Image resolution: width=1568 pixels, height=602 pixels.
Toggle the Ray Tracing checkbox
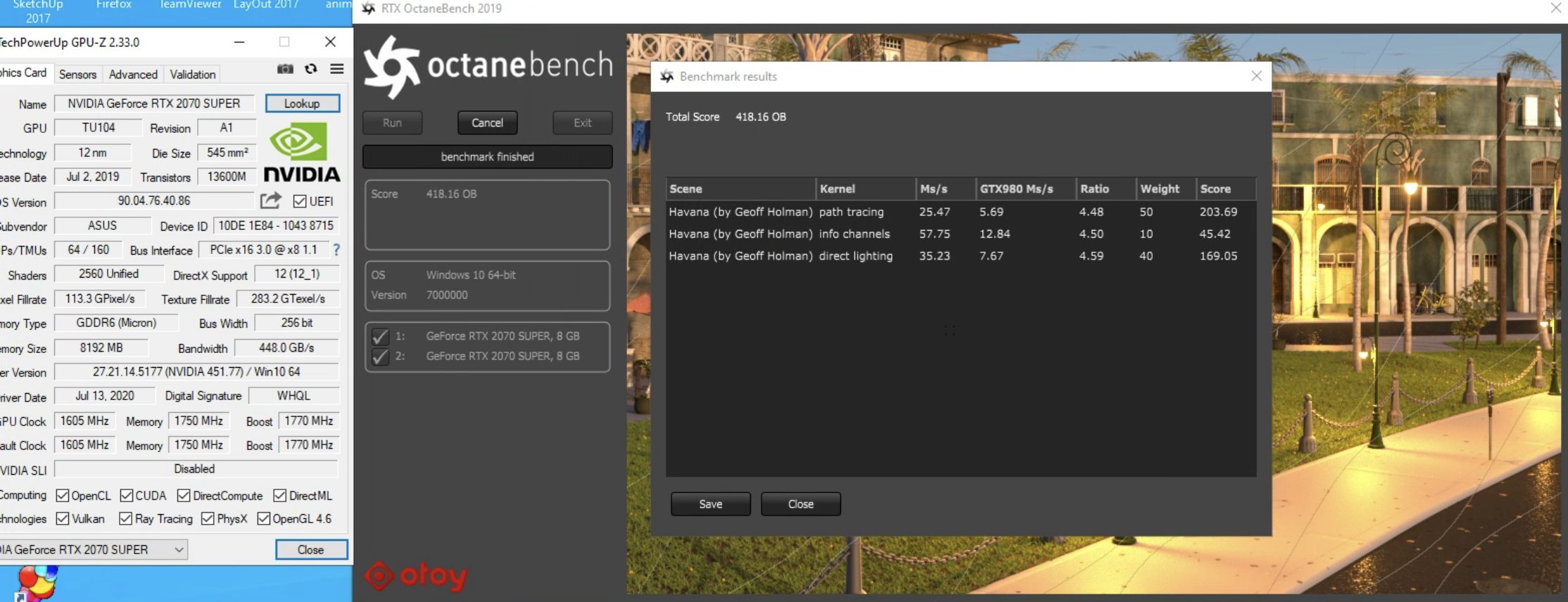pos(126,519)
